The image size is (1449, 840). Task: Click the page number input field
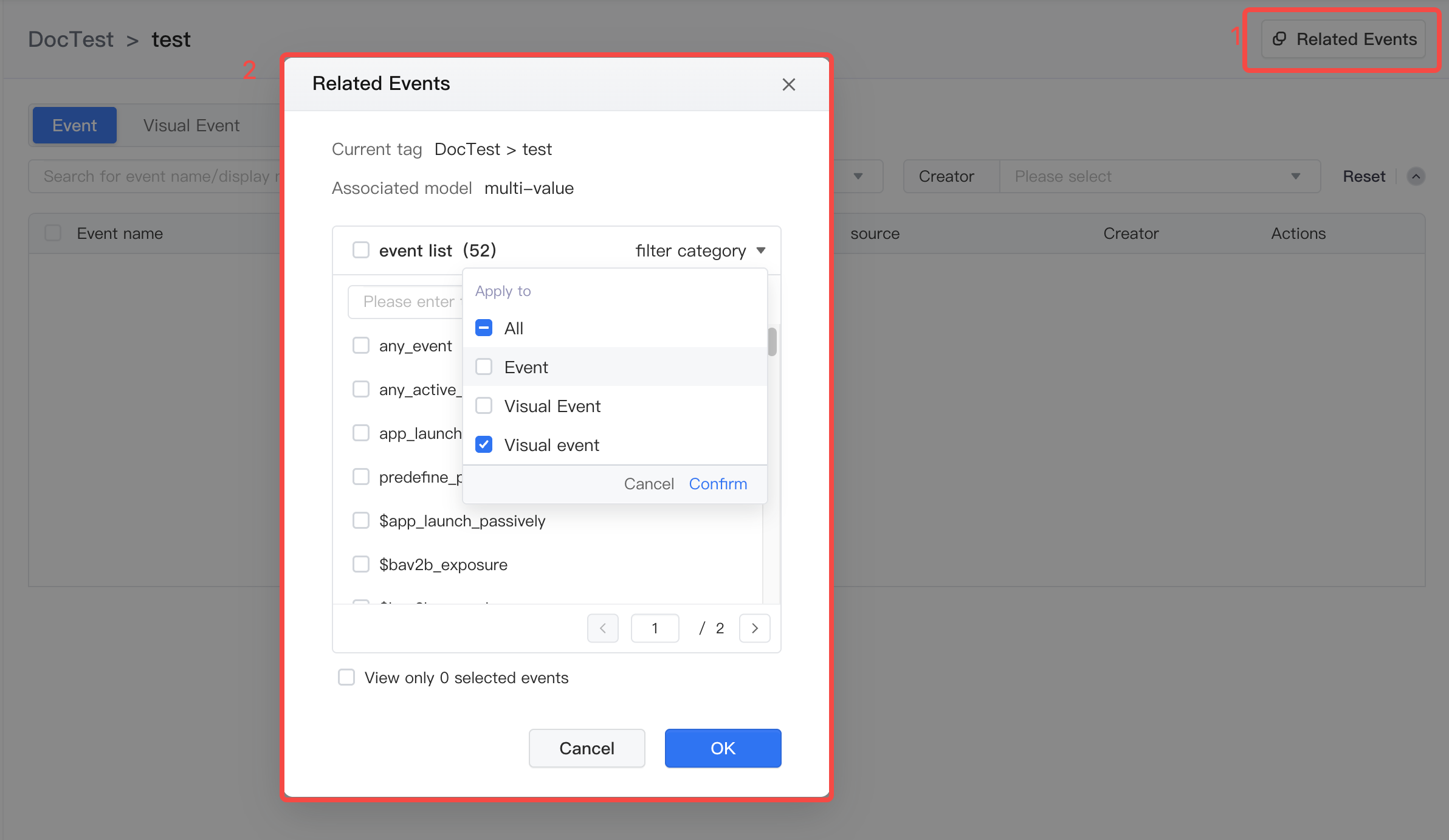pyautogui.click(x=655, y=628)
